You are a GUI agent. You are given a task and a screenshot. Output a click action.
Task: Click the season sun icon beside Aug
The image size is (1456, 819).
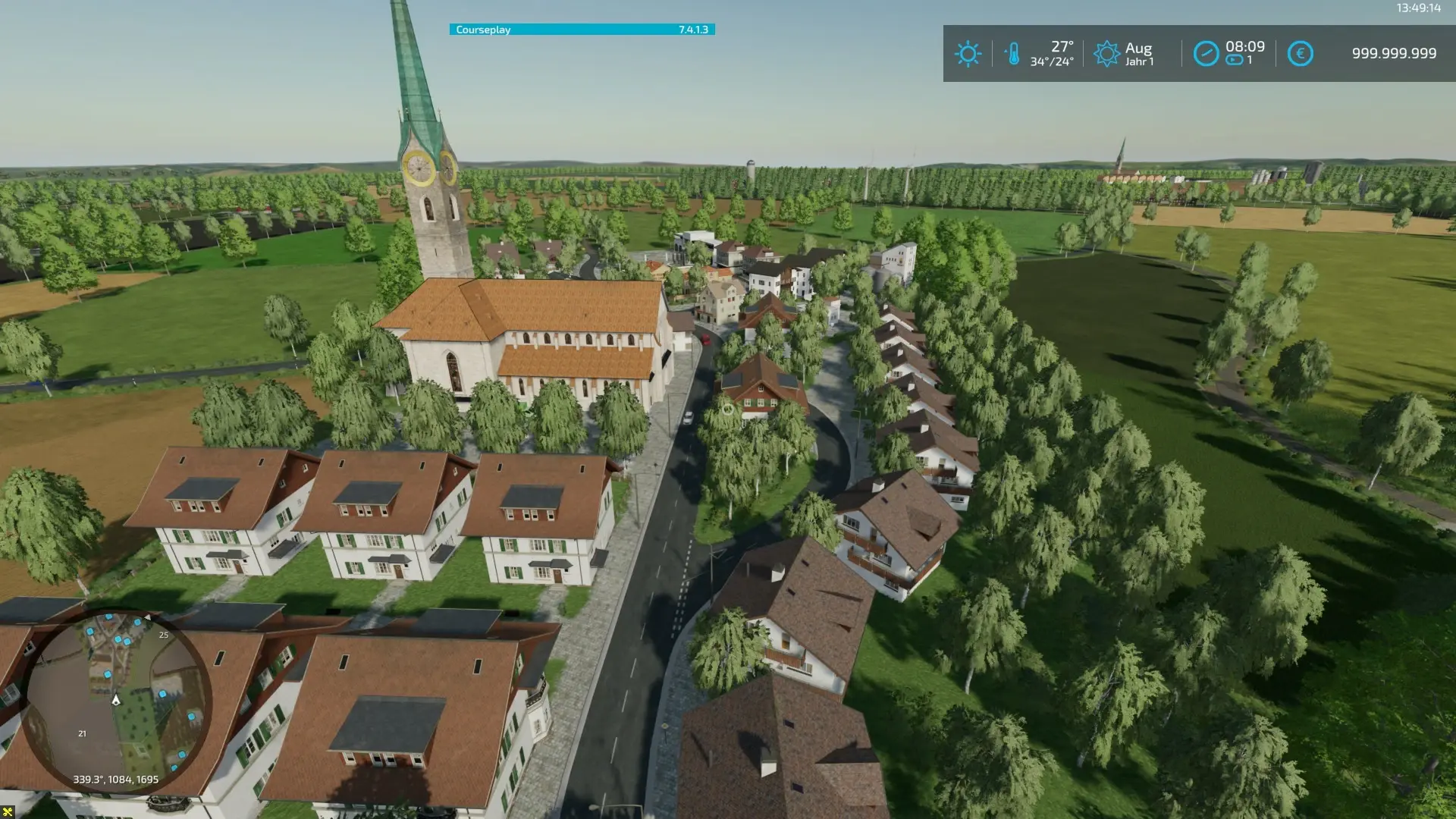coord(1106,54)
